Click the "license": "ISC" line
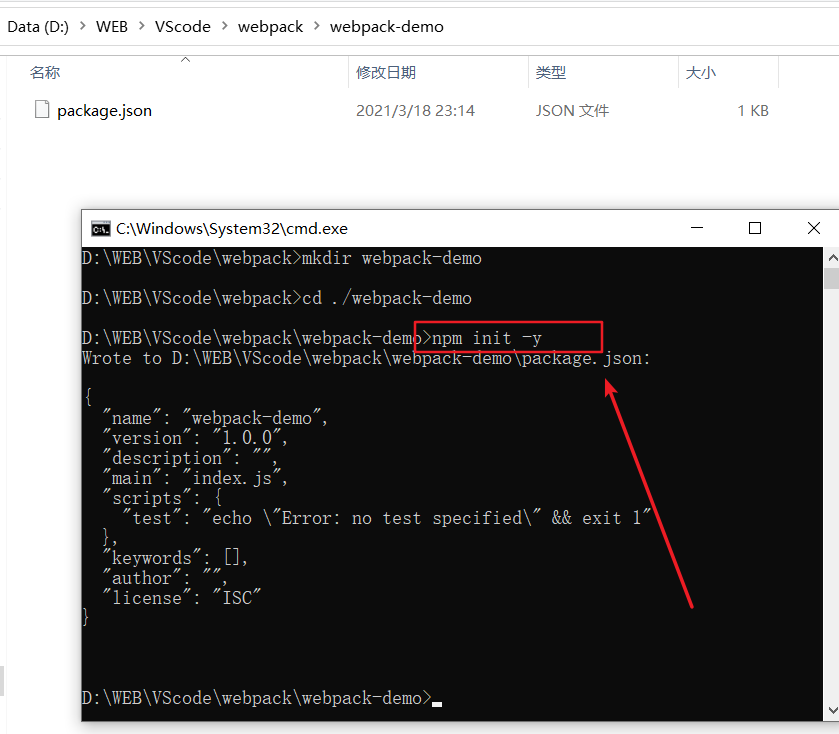Image resolution: width=839 pixels, height=734 pixels. [181, 598]
